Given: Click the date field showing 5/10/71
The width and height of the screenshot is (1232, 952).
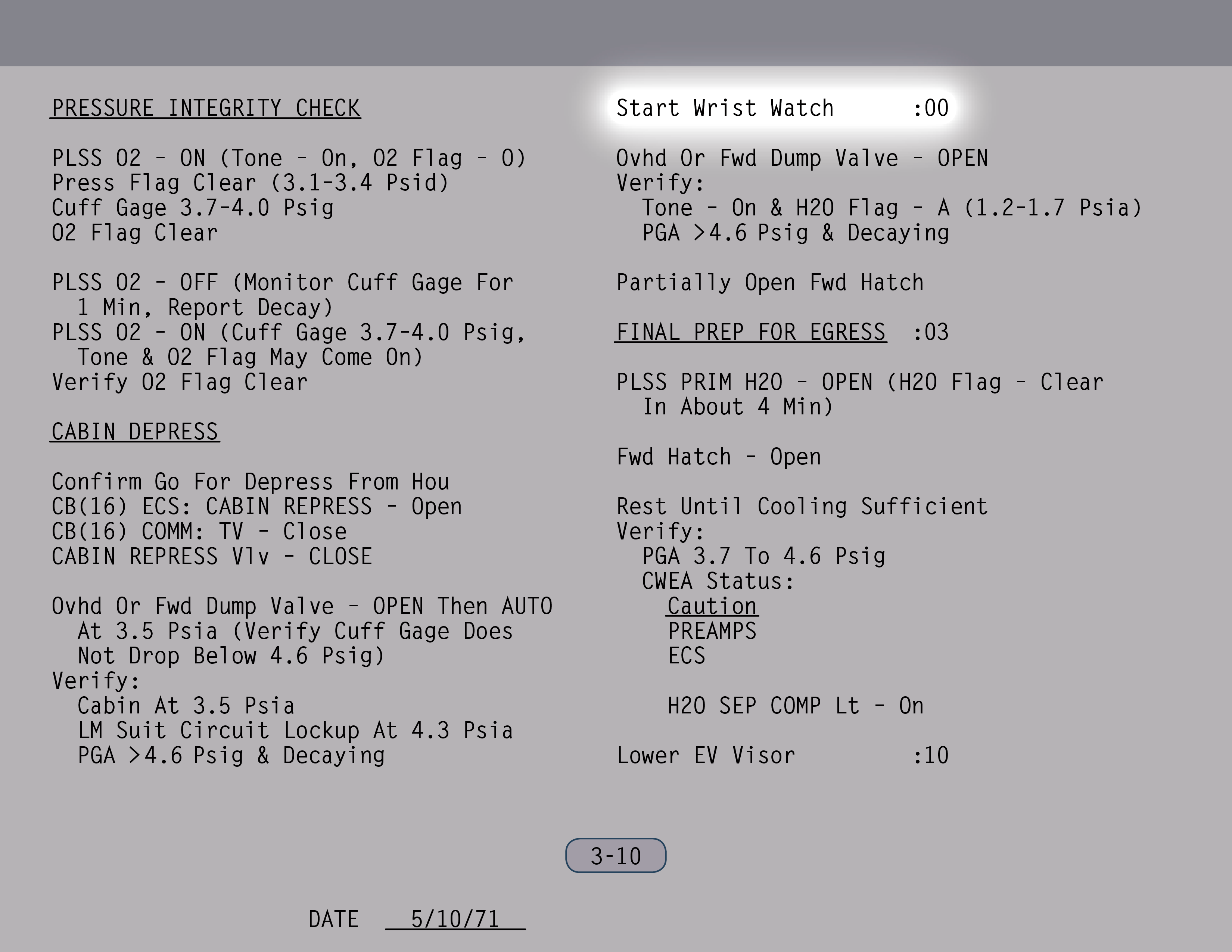Looking at the screenshot, I should [x=455, y=919].
